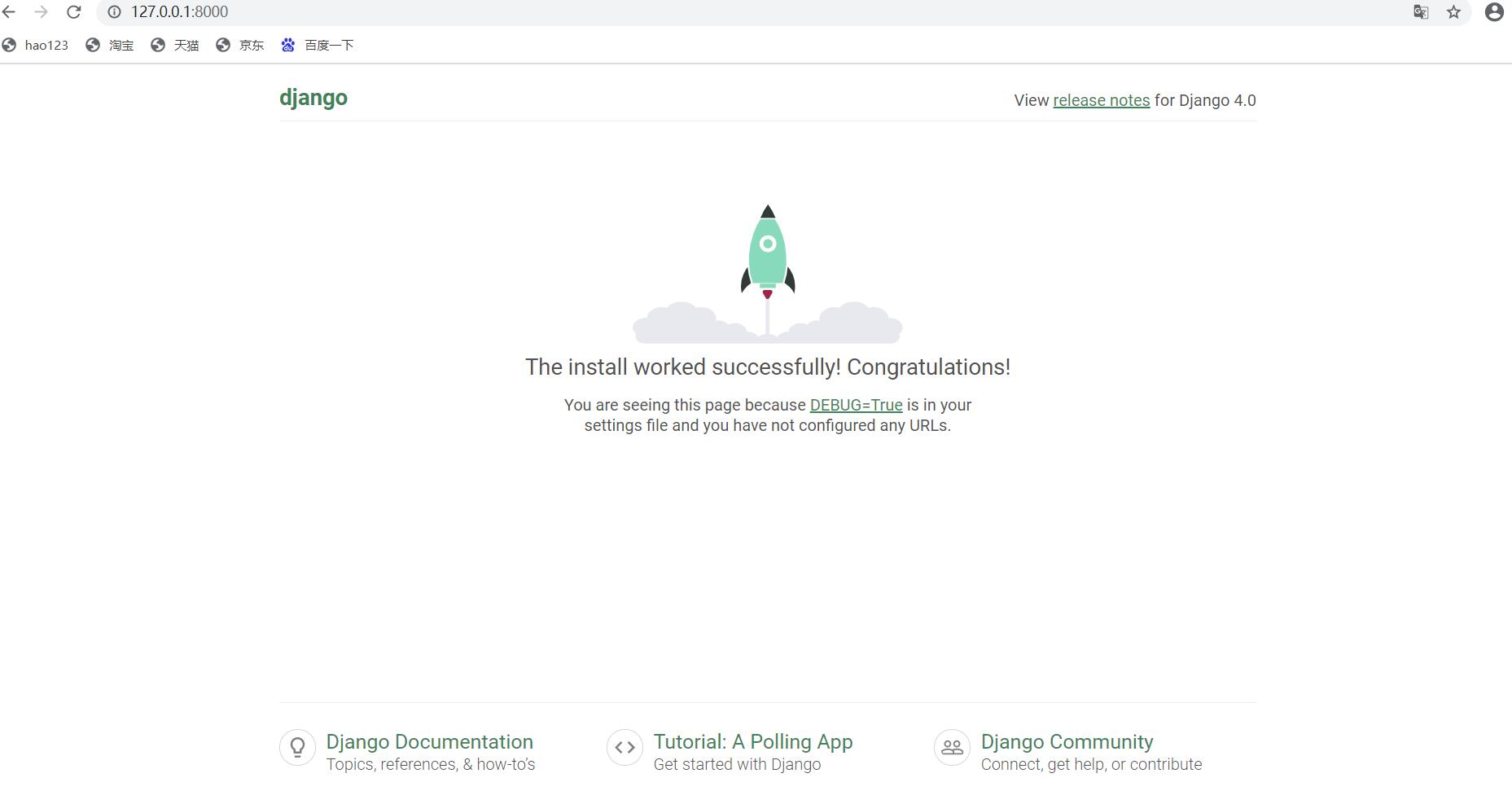Click 'Topics, references, & how-to's' text
Screen dimensions: 1512x791
431,765
